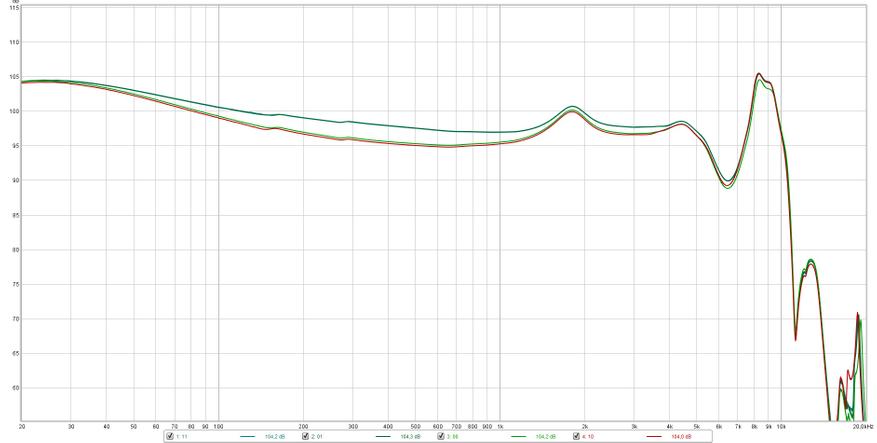Click the 20.0kHz label on frequency axis

864,426
